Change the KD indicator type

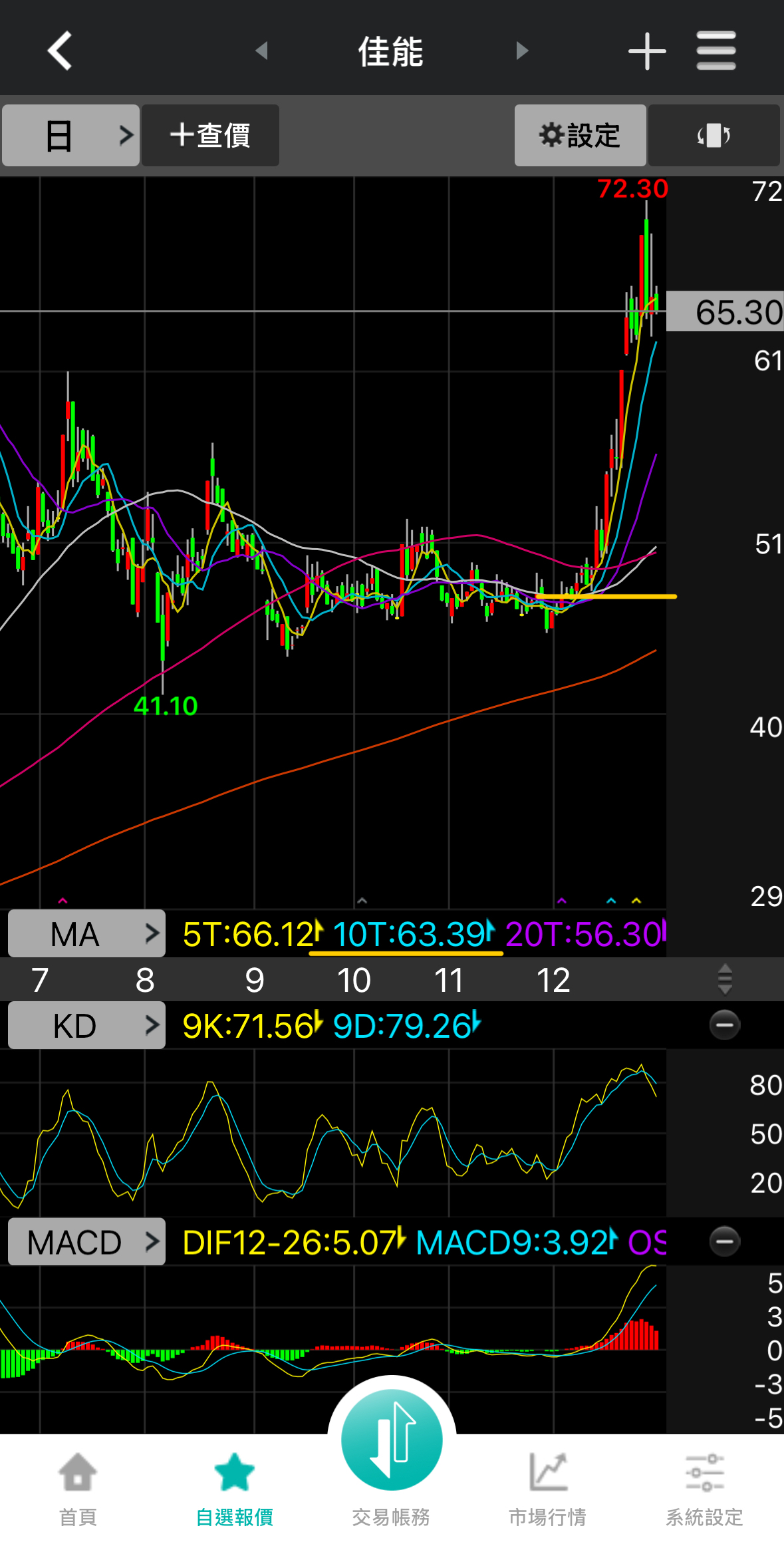pos(86,1026)
